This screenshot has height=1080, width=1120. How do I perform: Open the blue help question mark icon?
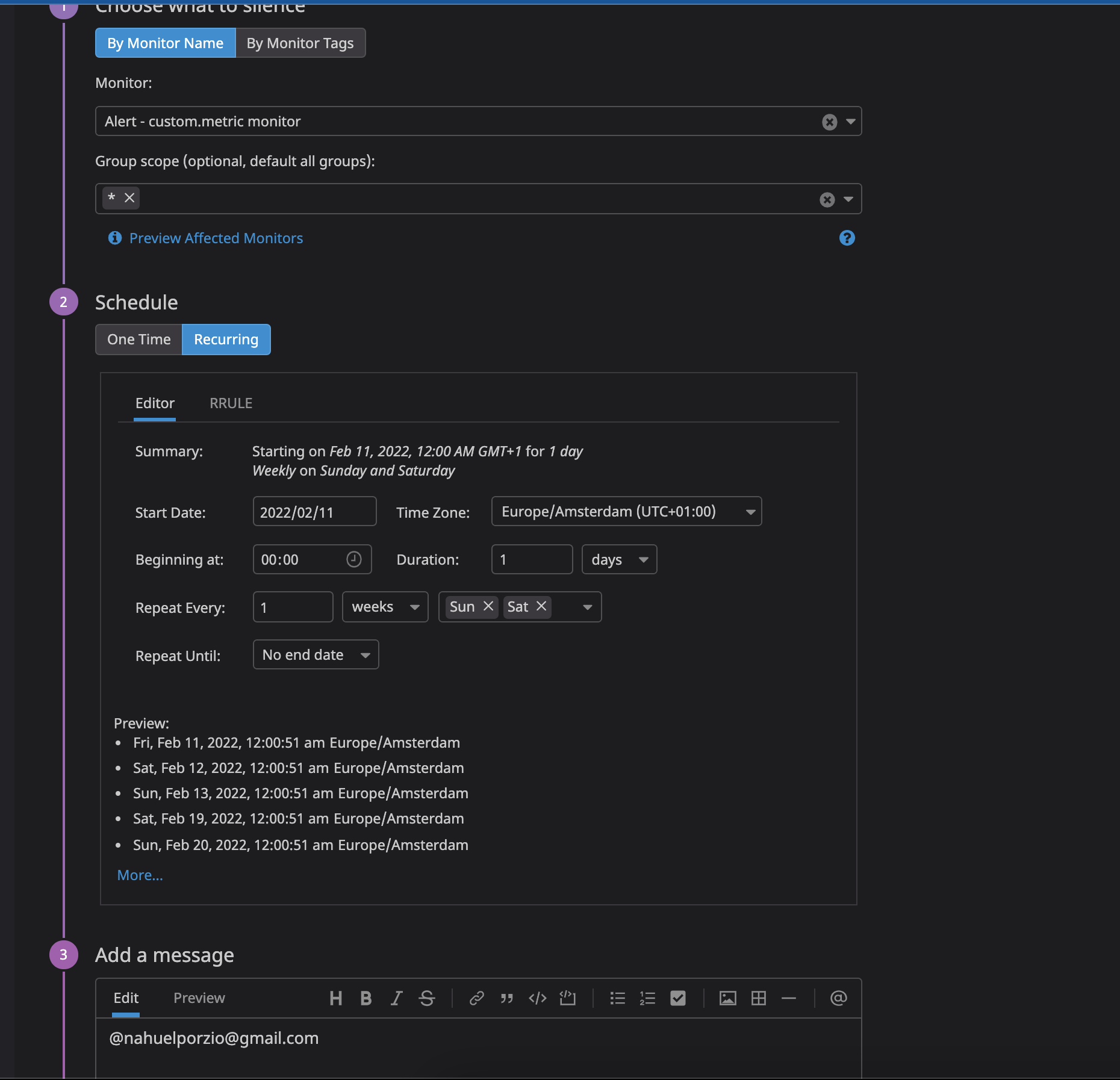[847, 238]
